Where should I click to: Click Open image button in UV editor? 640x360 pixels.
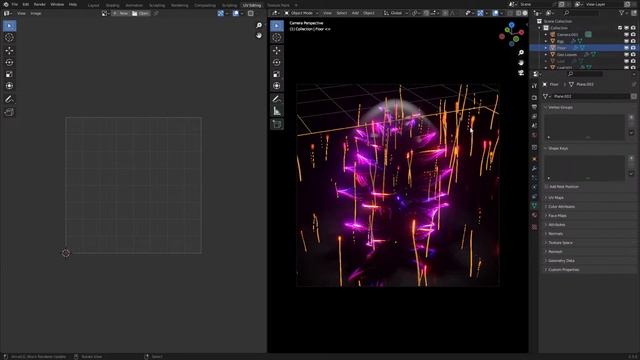point(140,13)
